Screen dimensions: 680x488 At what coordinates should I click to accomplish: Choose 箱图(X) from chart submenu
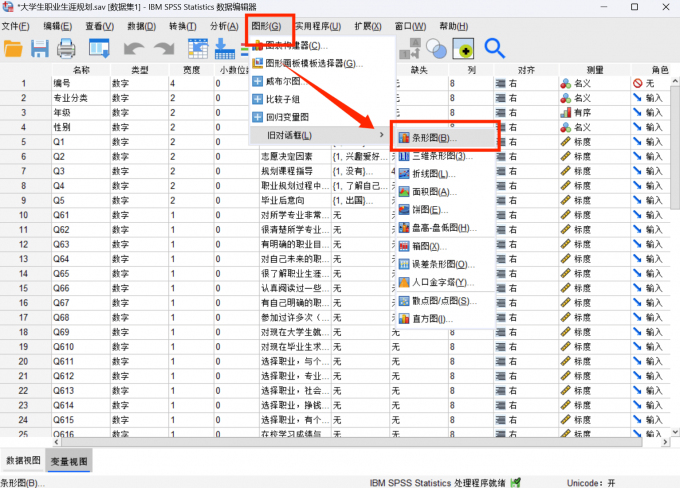coord(445,246)
